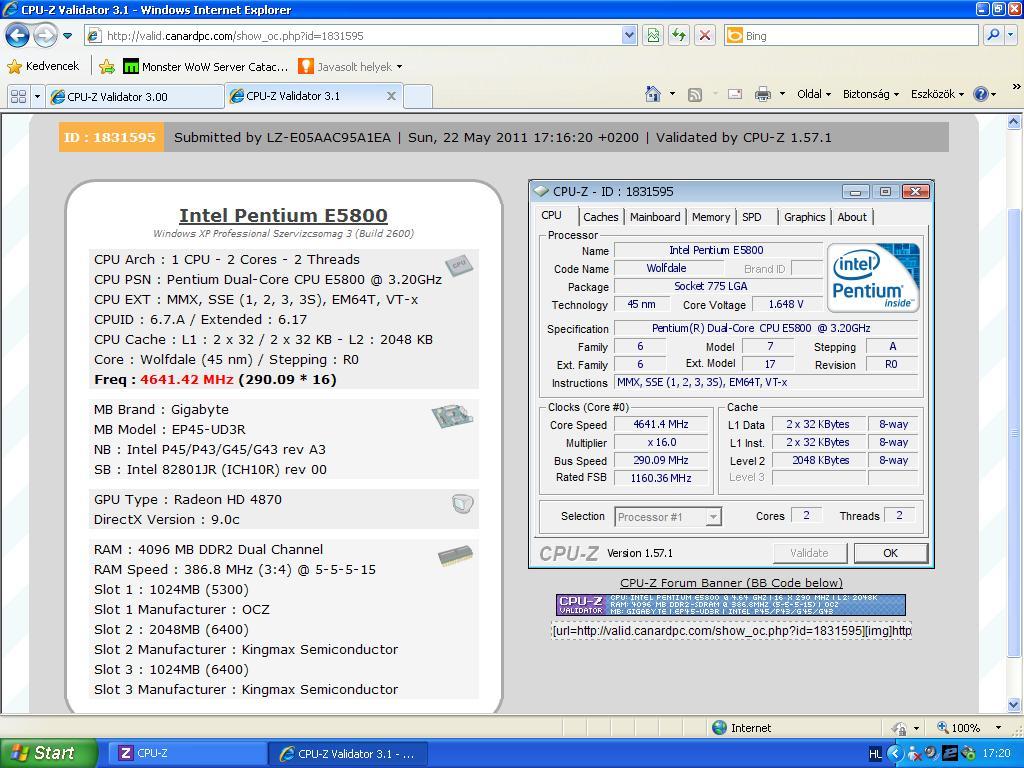Click the OK button in CPU-Z
Image resolution: width=1024 pixels, height=768 pixels.
[x=891, y=553]
